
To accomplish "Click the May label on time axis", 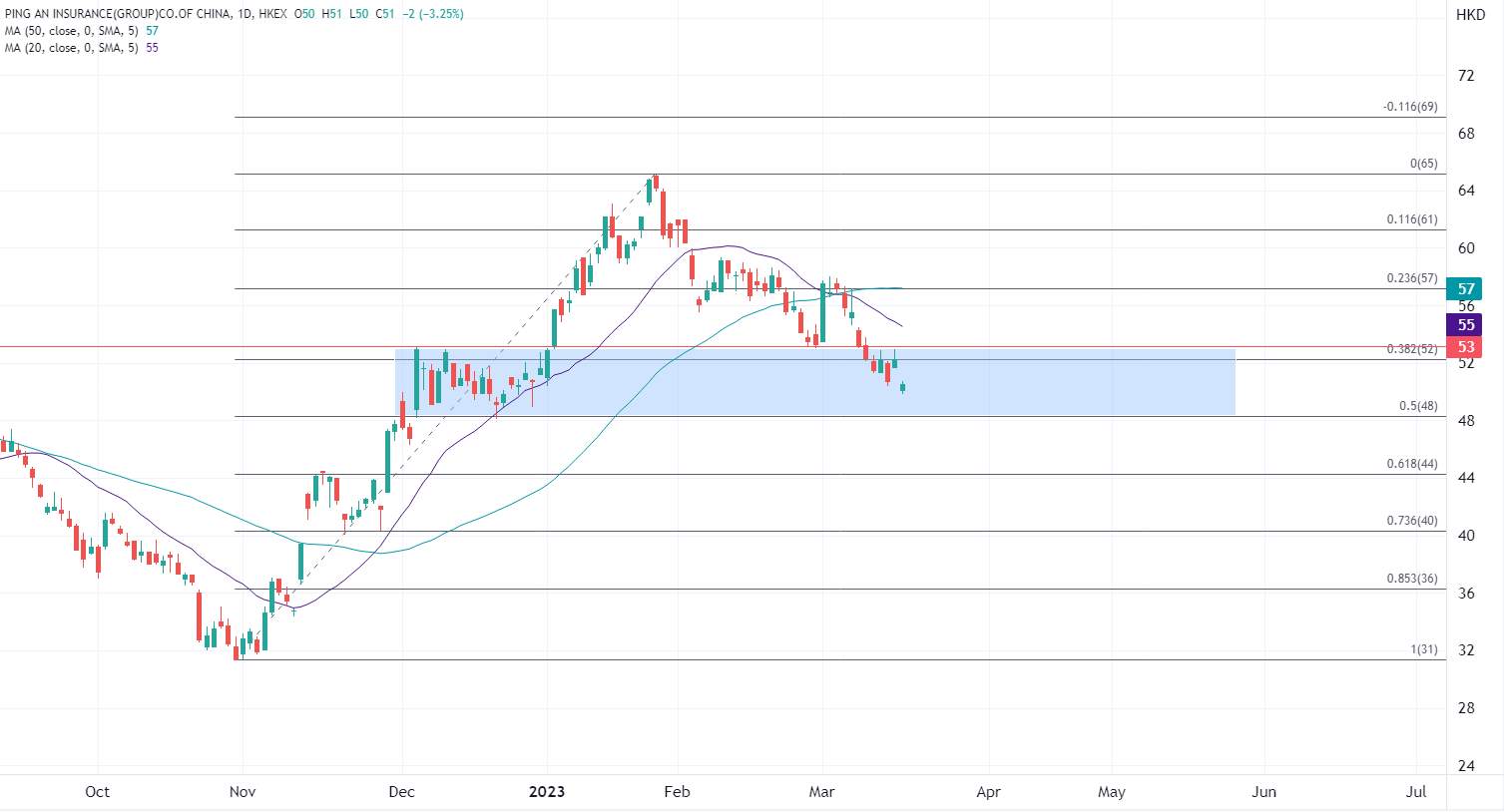I will 1112,792.
